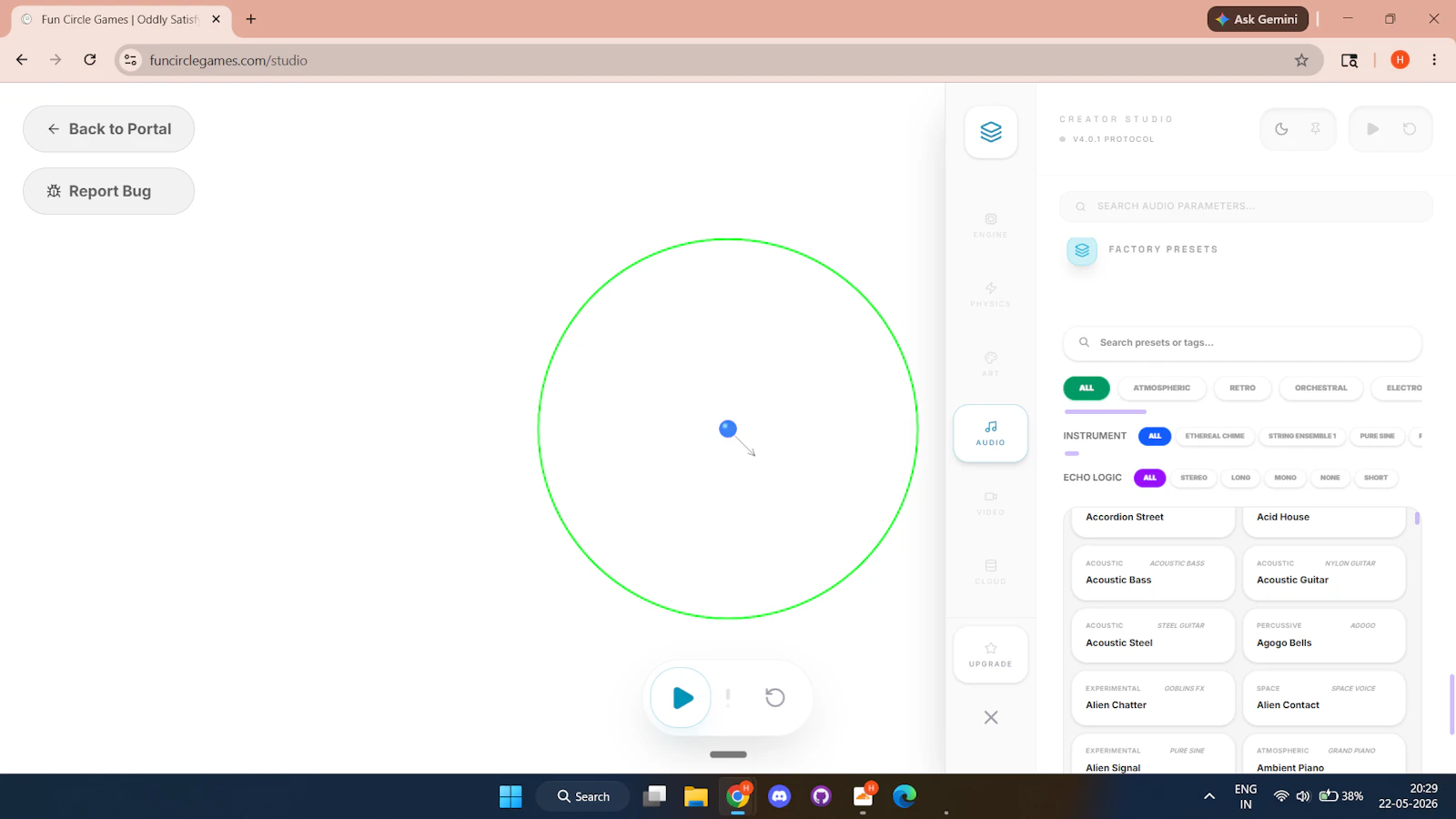Screen dimensions: 1456x819
Task: Set echo logic filter to Short
Action: [1376, 478]
